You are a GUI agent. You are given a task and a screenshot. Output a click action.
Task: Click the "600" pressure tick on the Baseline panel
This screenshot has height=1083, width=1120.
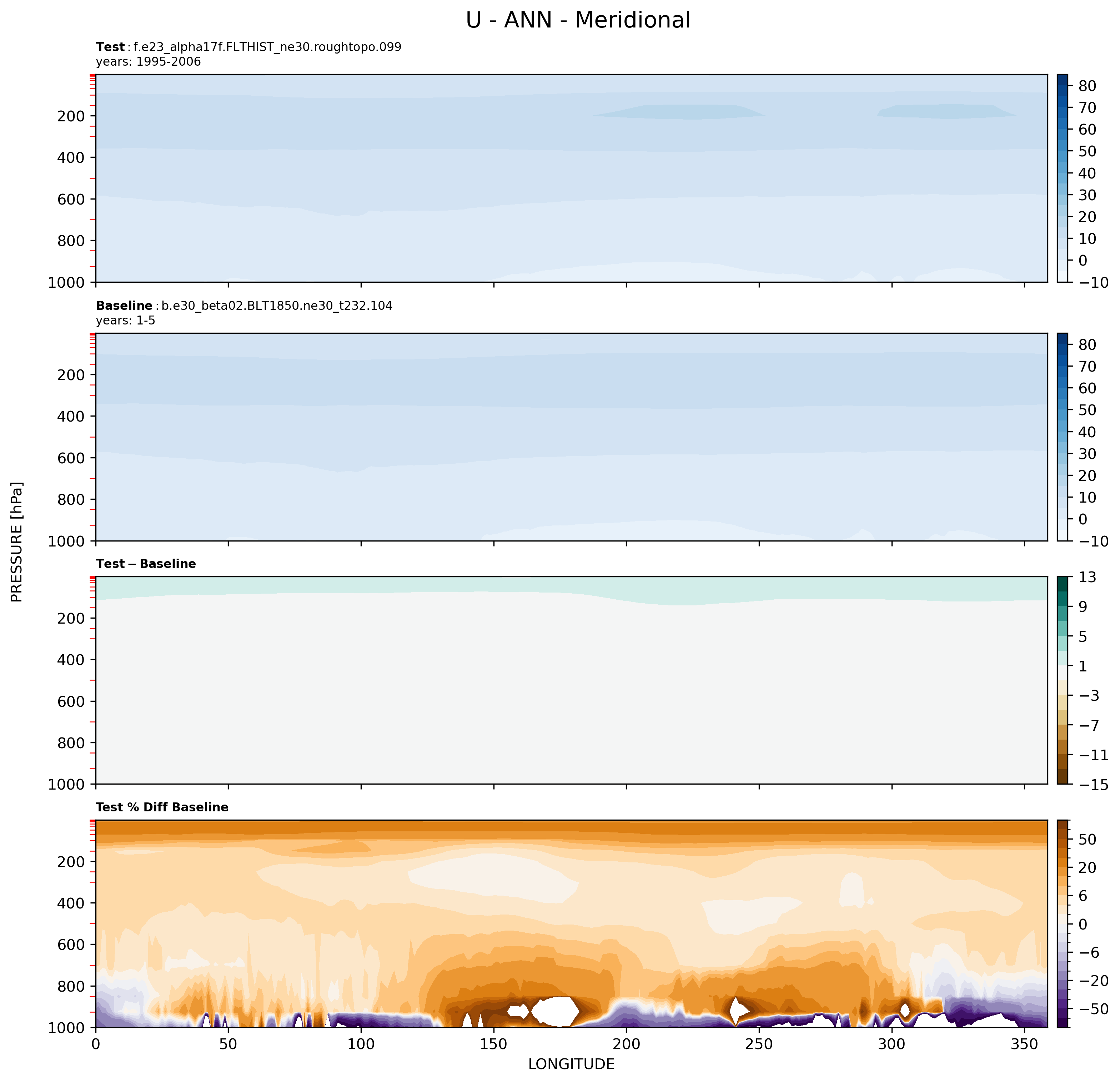click(71, 458)
